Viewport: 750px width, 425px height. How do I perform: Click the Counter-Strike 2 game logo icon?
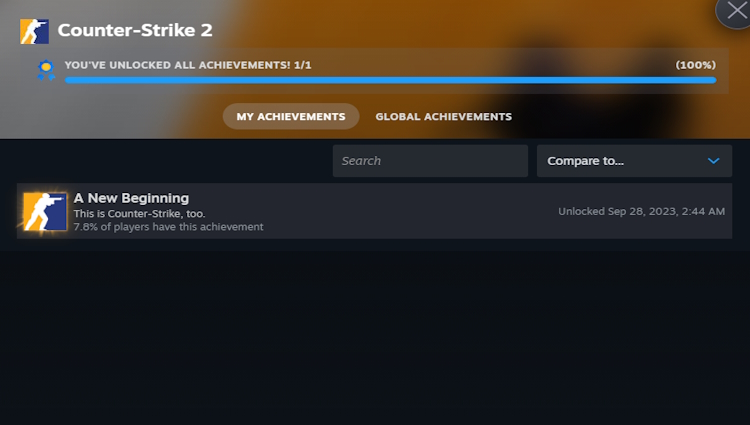coord(34,31)
